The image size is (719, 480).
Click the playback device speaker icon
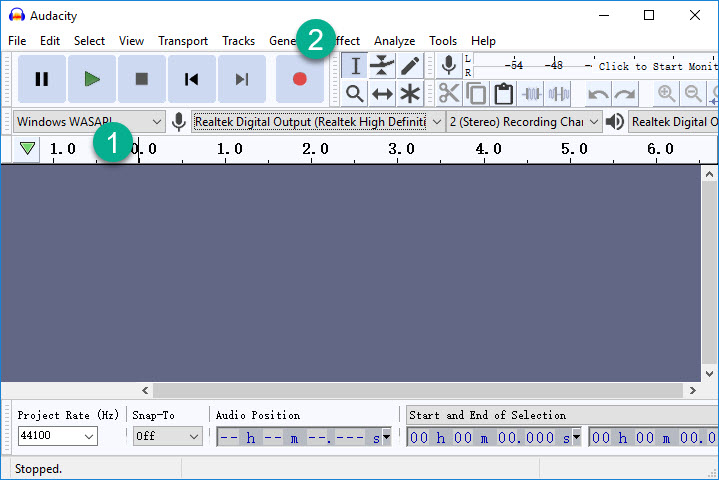[x=615, y=121]
